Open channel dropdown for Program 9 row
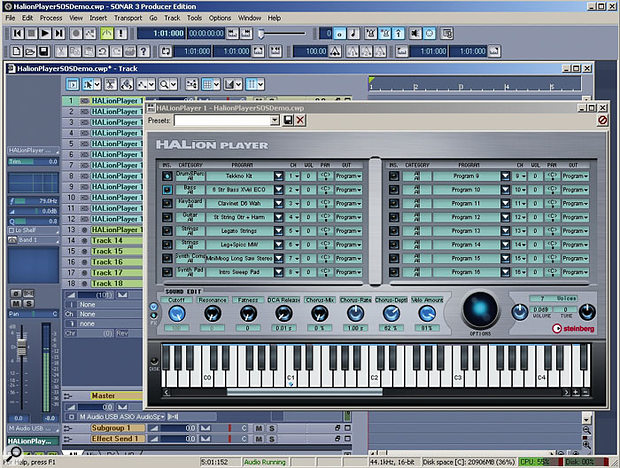Screen dimensions: 620x468 pyautogui.click(x=520, y=176)
